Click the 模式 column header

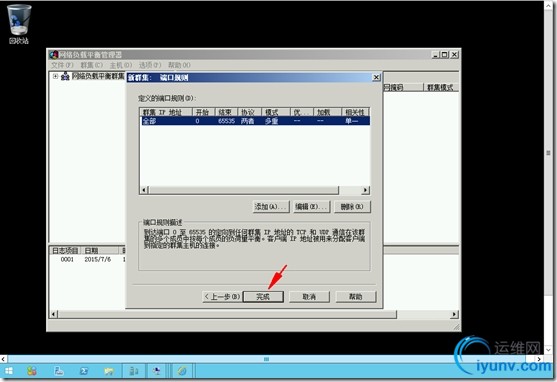[276, 112]
